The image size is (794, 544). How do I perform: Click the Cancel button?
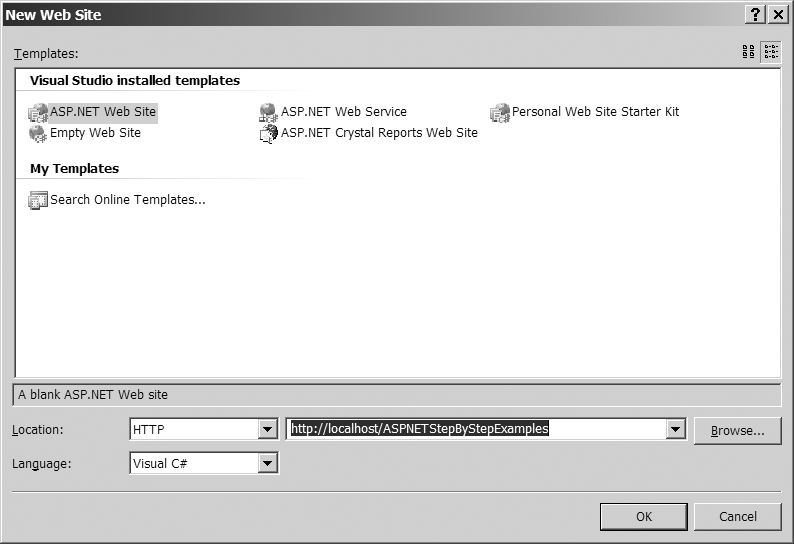click(737, 517)
